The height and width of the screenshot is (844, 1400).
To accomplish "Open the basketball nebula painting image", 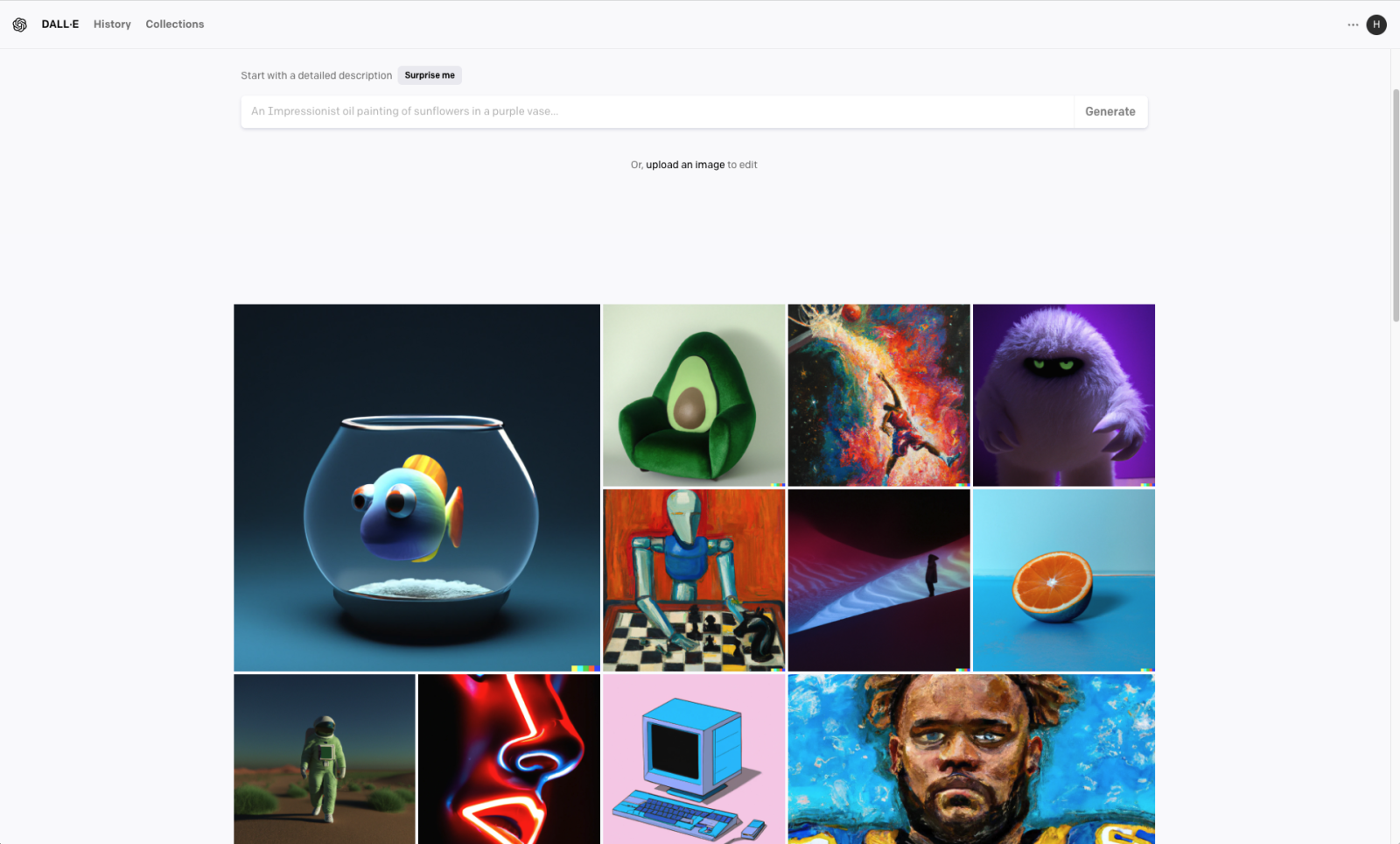I will click(878, 395).
